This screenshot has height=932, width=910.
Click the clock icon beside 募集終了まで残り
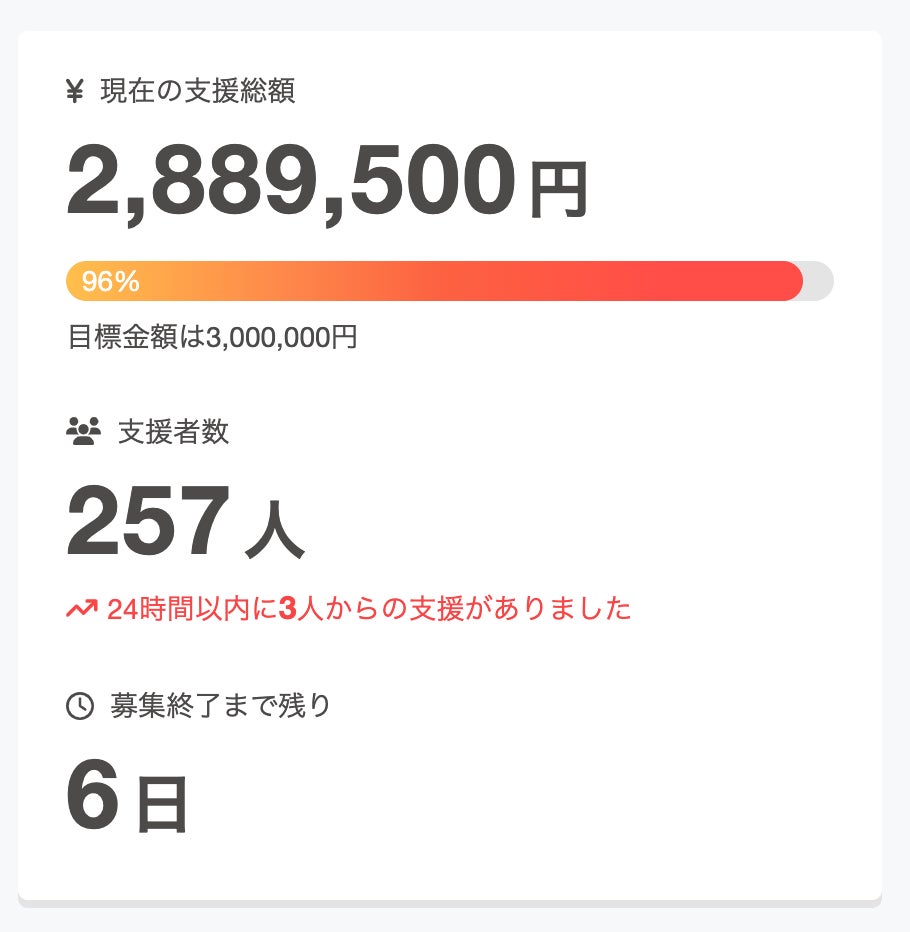(80, 706)
